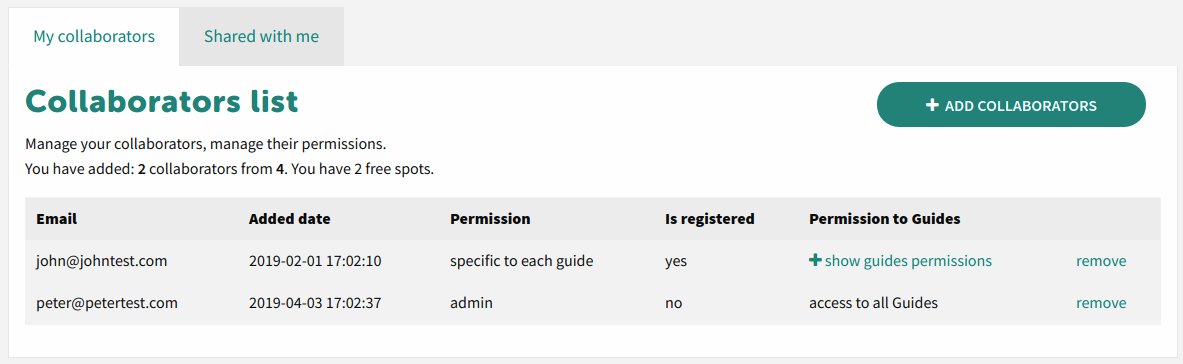
Task: Remove collaborator john@johntest.com
Action: tap(1101, 261)
